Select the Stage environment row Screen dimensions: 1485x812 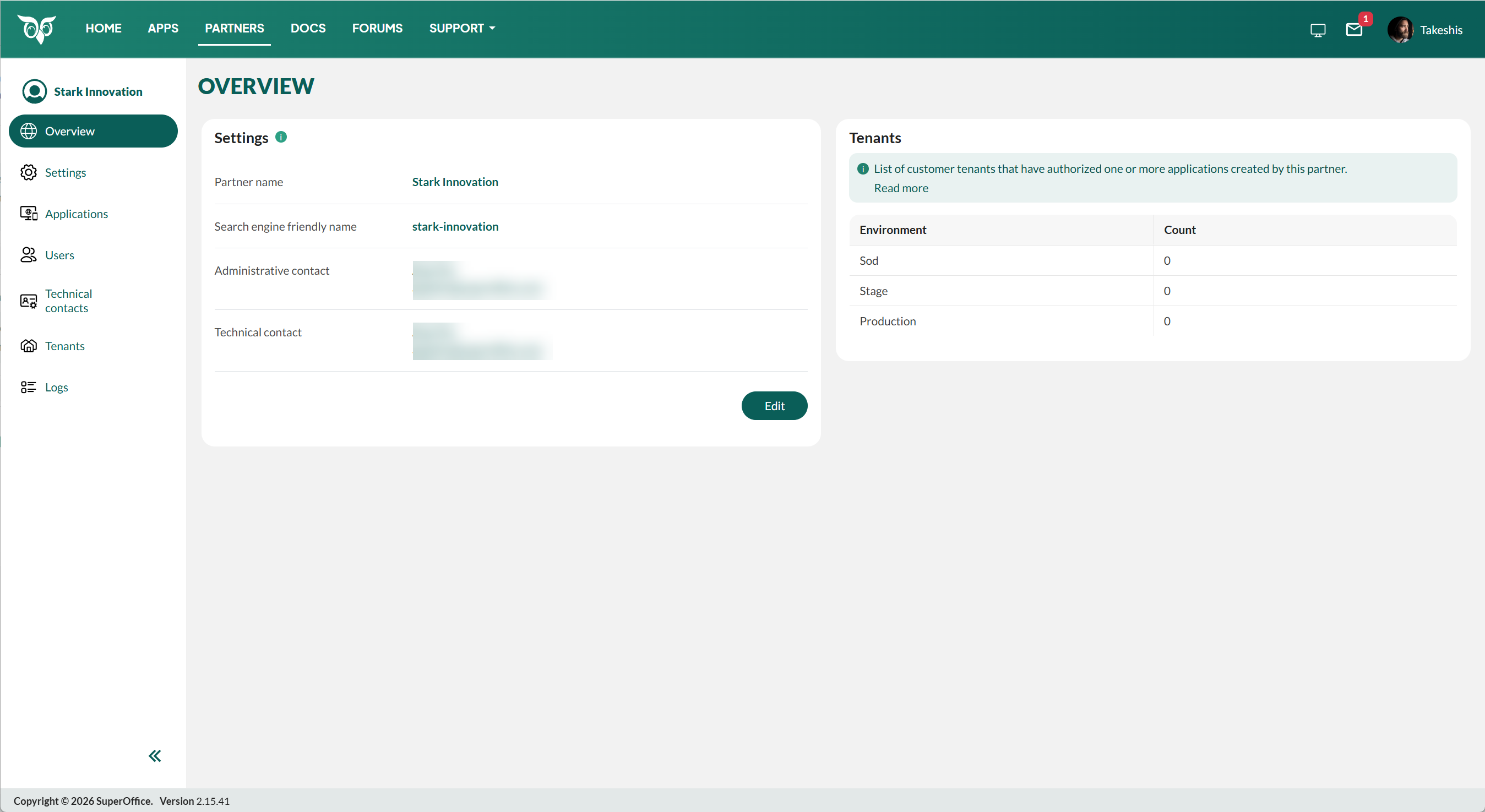(x=1153, y=291)
